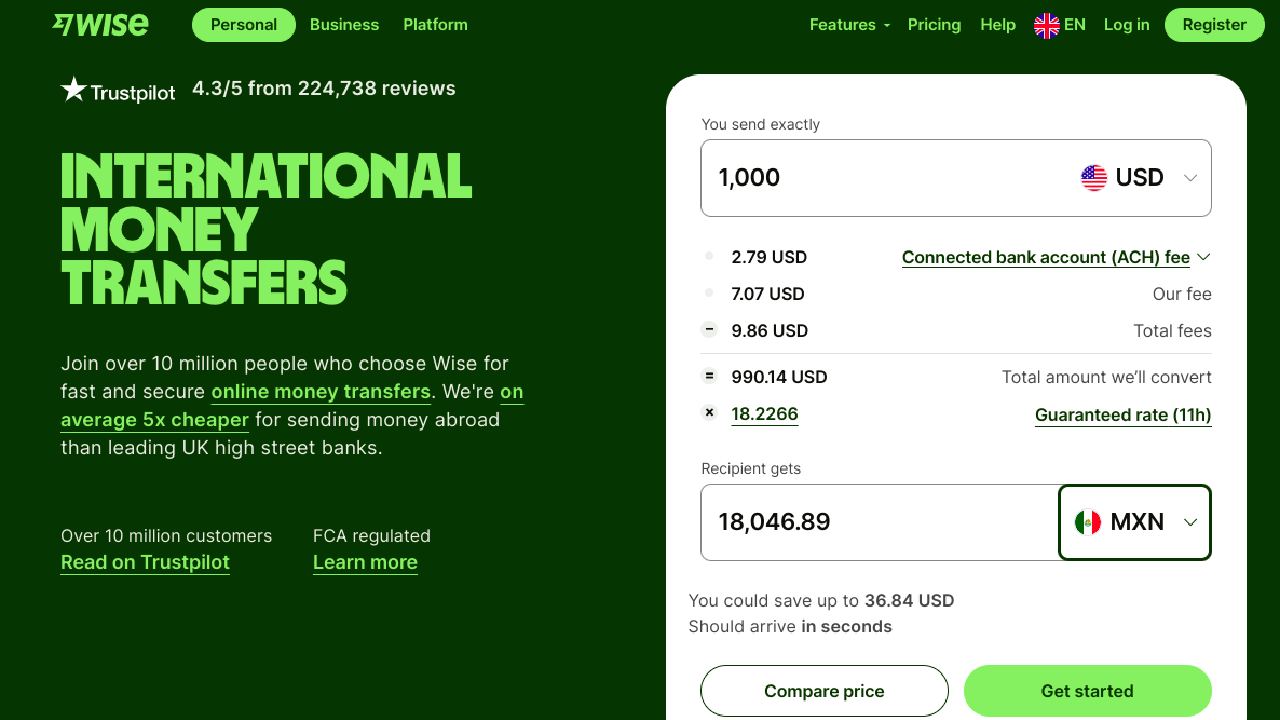The height and width of the screenshot is (720, 1280).
Task: Click the Compare price button
Action: [x=824, y=691]
